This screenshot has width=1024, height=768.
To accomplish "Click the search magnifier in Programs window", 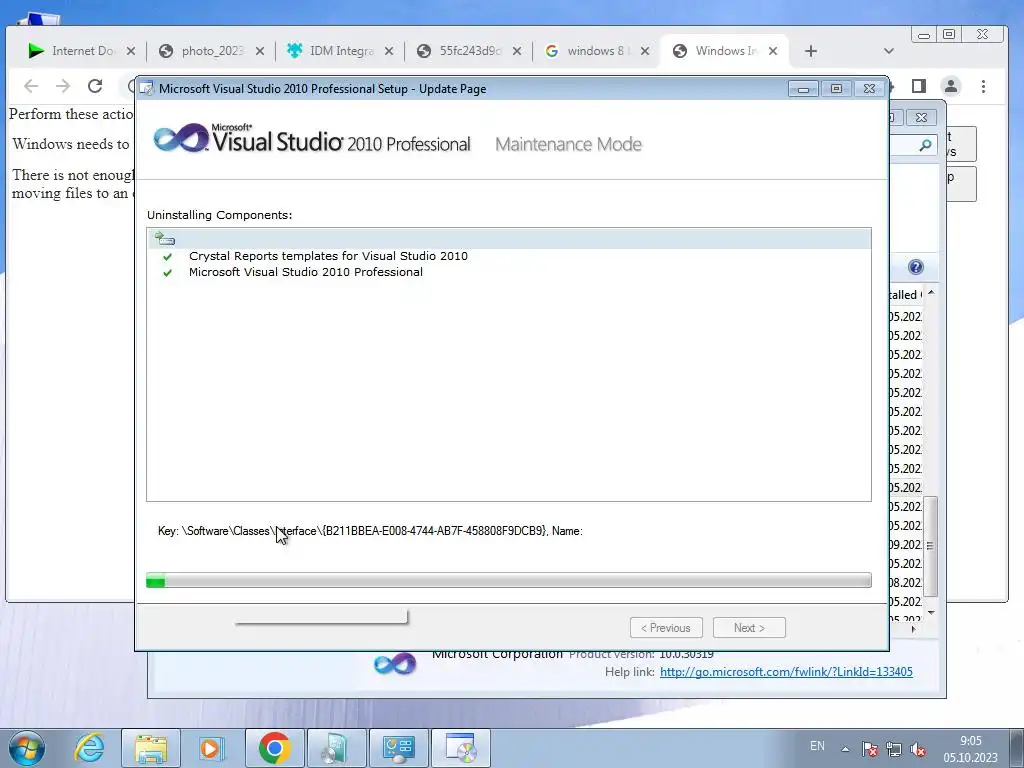I will (x=925, y=145).
